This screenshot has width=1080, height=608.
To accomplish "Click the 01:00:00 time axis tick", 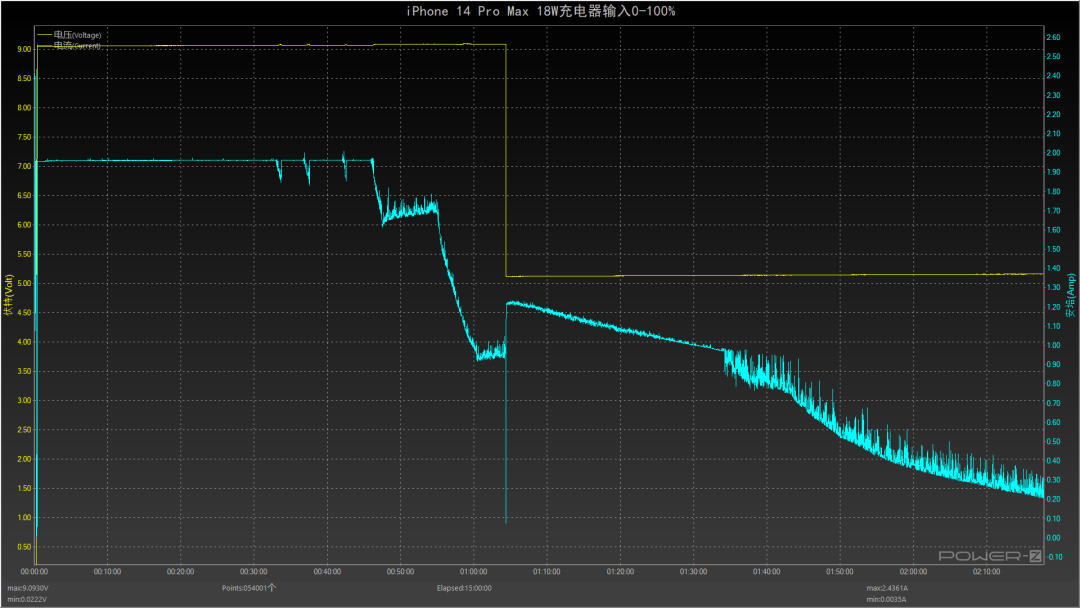I will [x=473, y=572].
